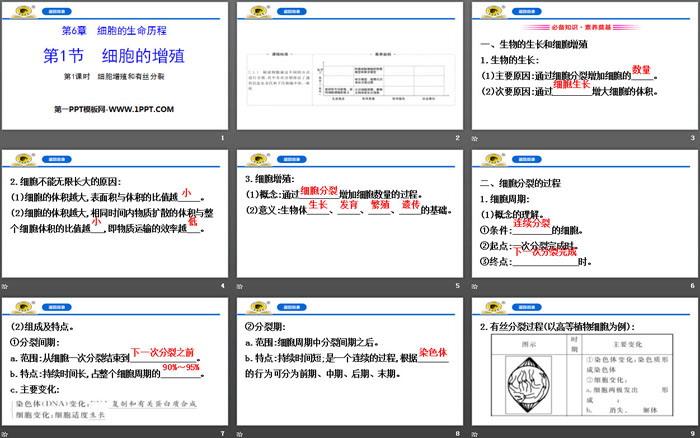Select slide 9 about 有丝分裂过程
The image size is (700, 438).
point(584,362)
